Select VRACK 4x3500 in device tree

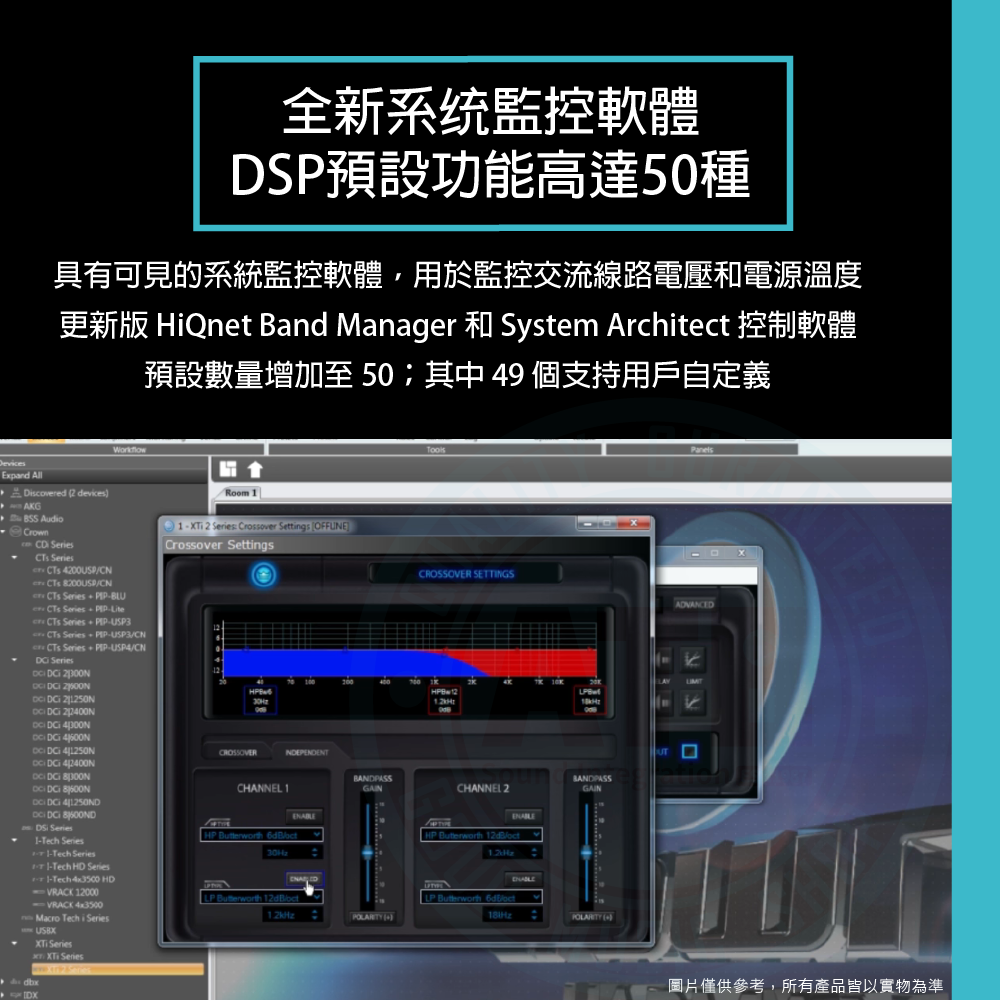click(x=74, y=905)
